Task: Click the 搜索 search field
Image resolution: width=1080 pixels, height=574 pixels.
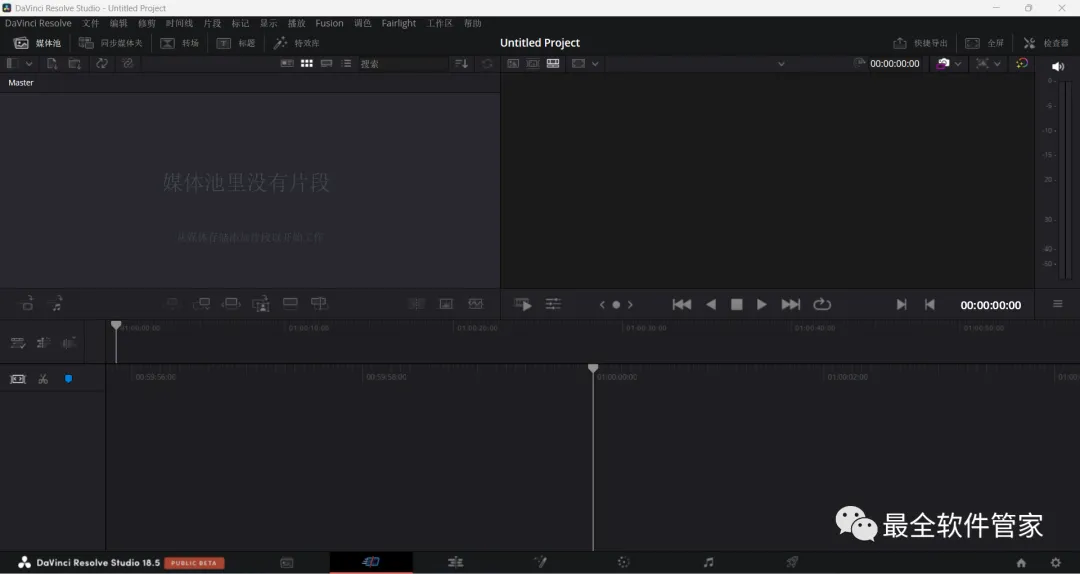Action: [403, 63]
